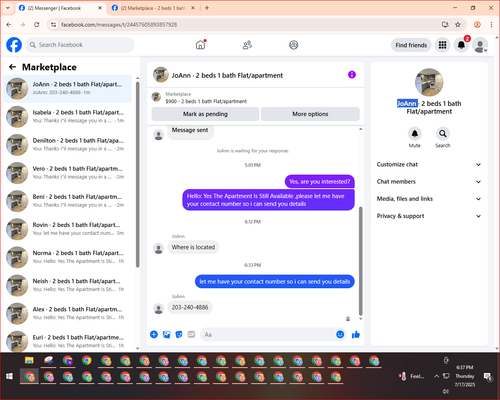
Task: Open more actions plus icon in composer
Action: point(154,334)
